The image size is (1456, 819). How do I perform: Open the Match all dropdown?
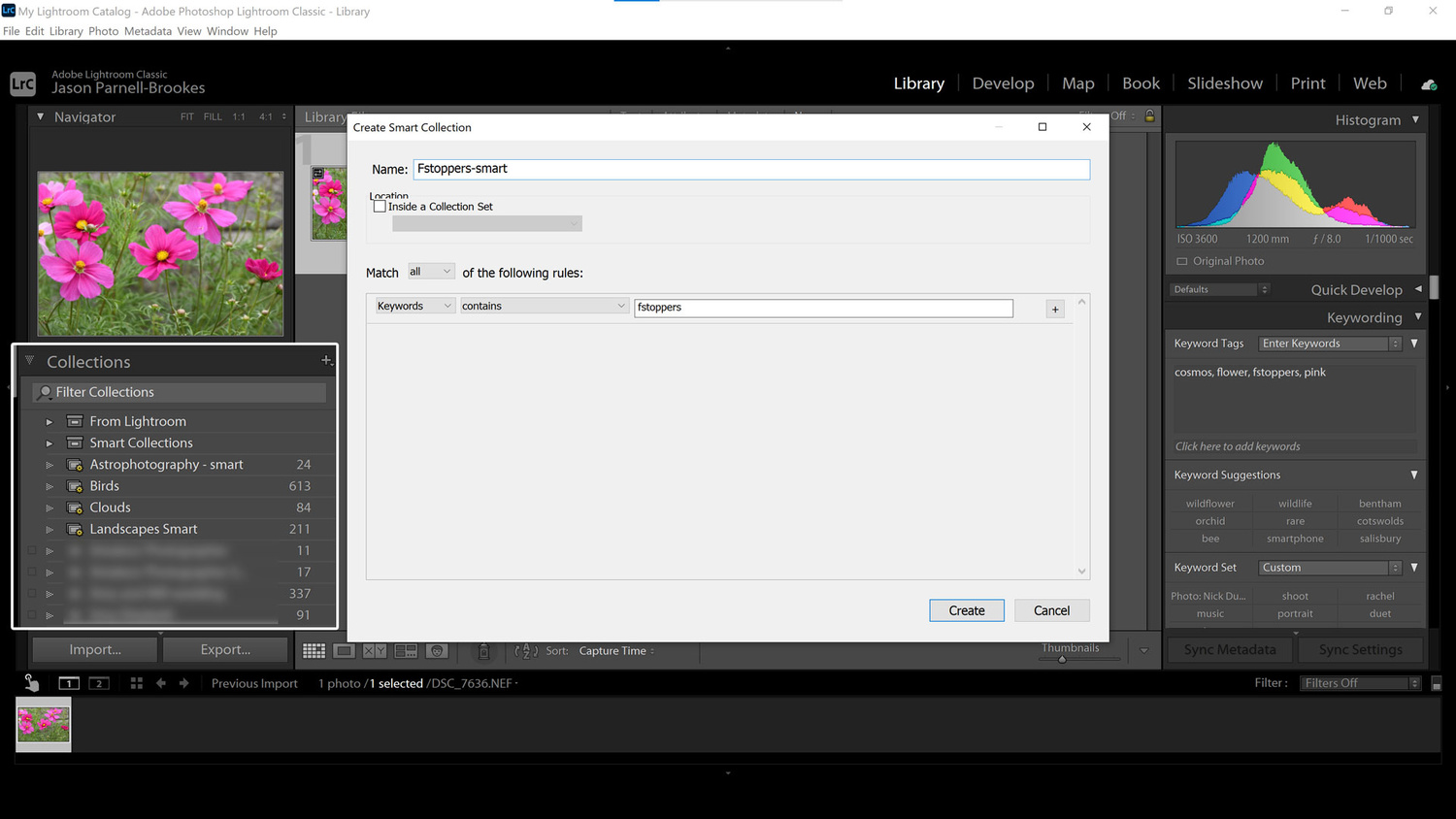tap(430, 272)
